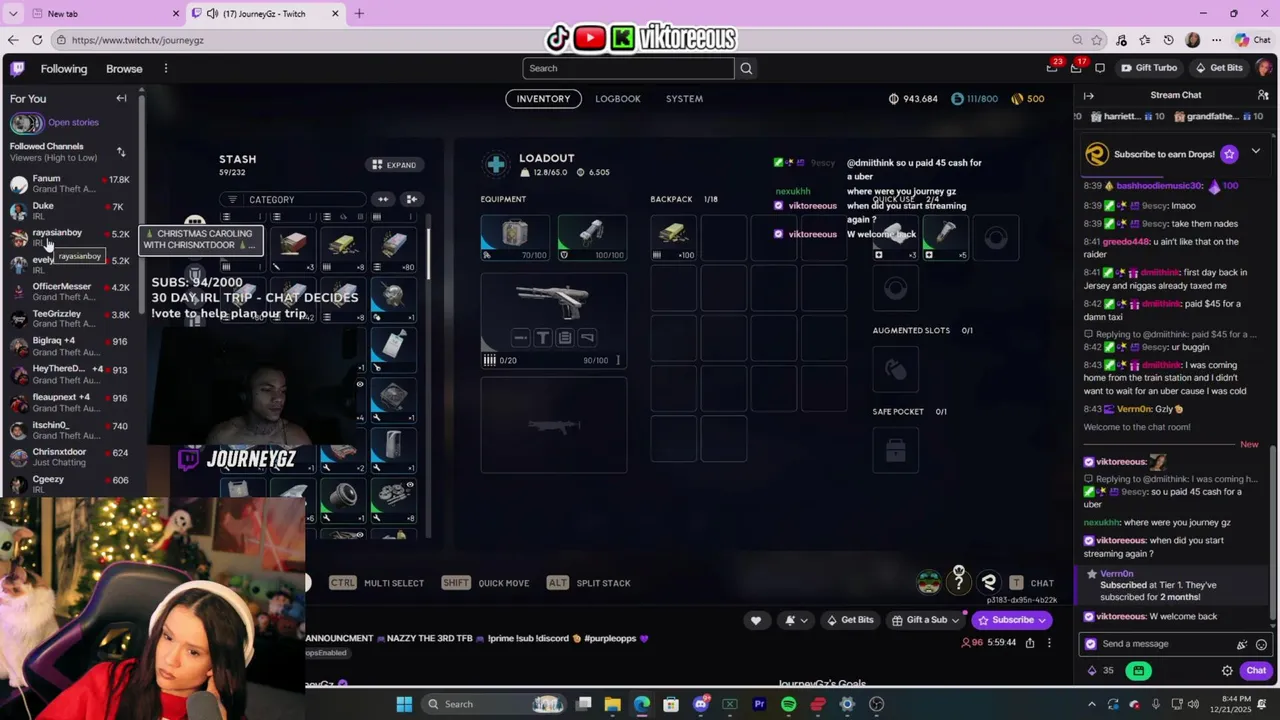Open OfficerMesser's channel

click(70, 292)
